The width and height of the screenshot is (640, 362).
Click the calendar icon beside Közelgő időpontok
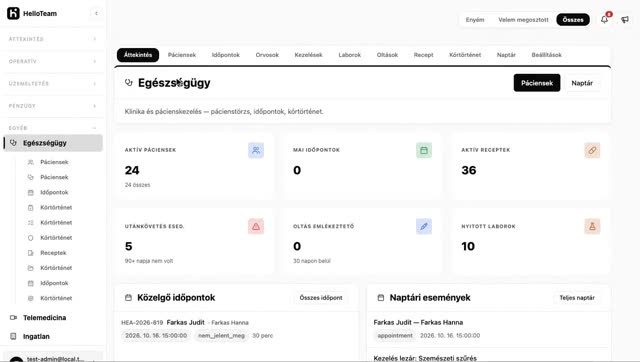[x=128, y=298]
